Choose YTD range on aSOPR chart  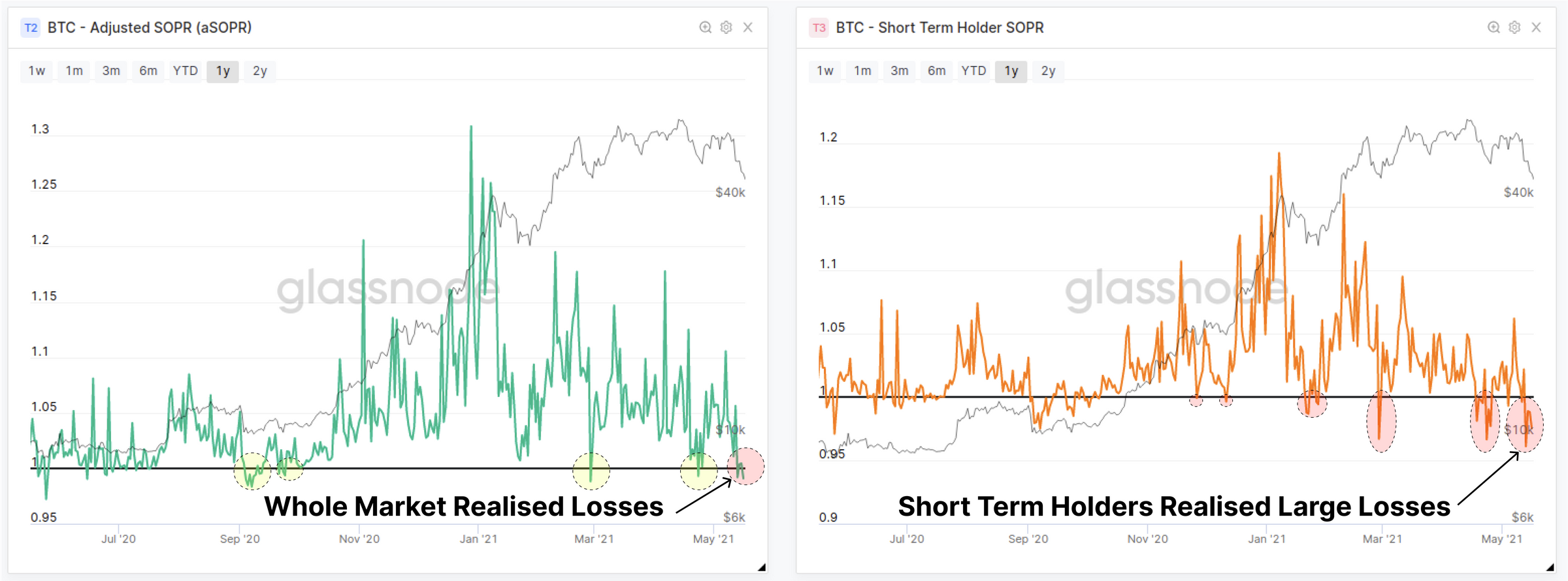186,71
